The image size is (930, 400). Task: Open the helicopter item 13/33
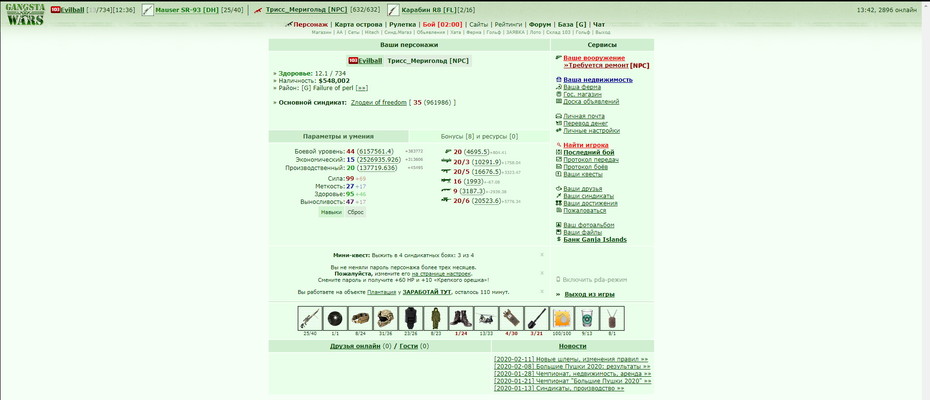click(x=486, y=319)
